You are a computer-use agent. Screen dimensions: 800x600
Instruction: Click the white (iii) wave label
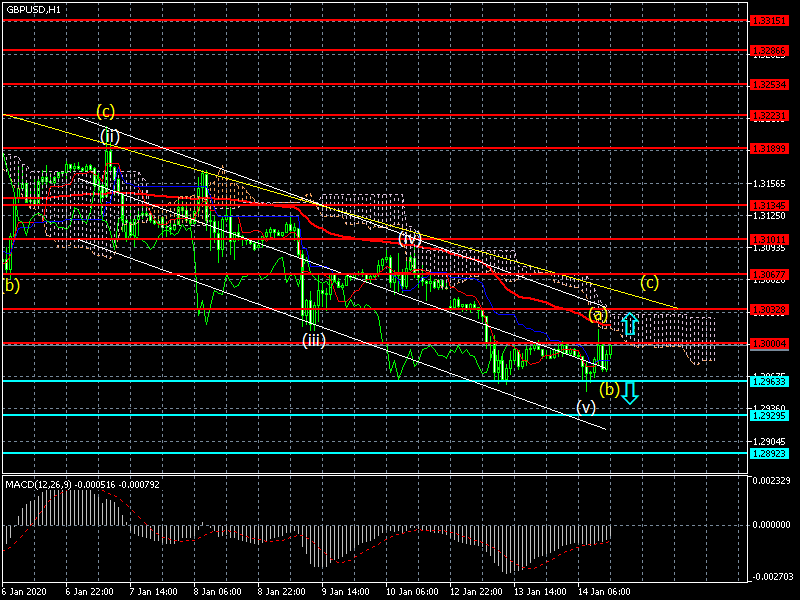pos(314,340)
